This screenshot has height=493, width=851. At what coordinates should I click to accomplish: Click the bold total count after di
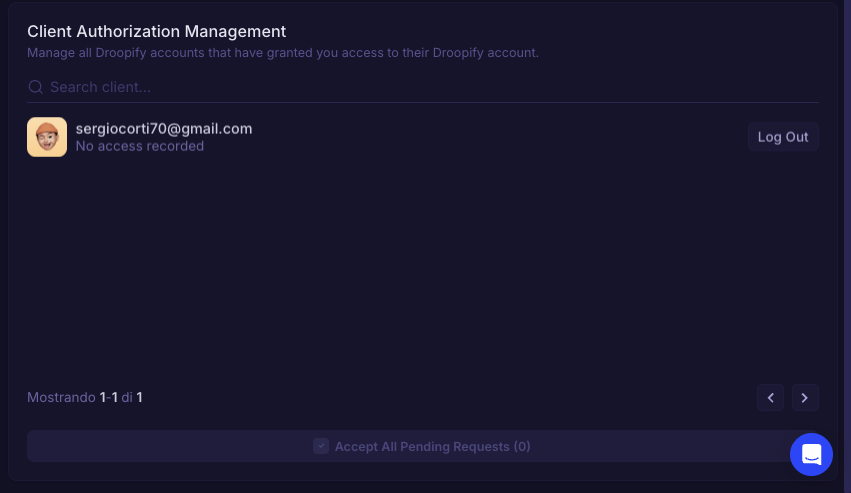coord(140,398)
